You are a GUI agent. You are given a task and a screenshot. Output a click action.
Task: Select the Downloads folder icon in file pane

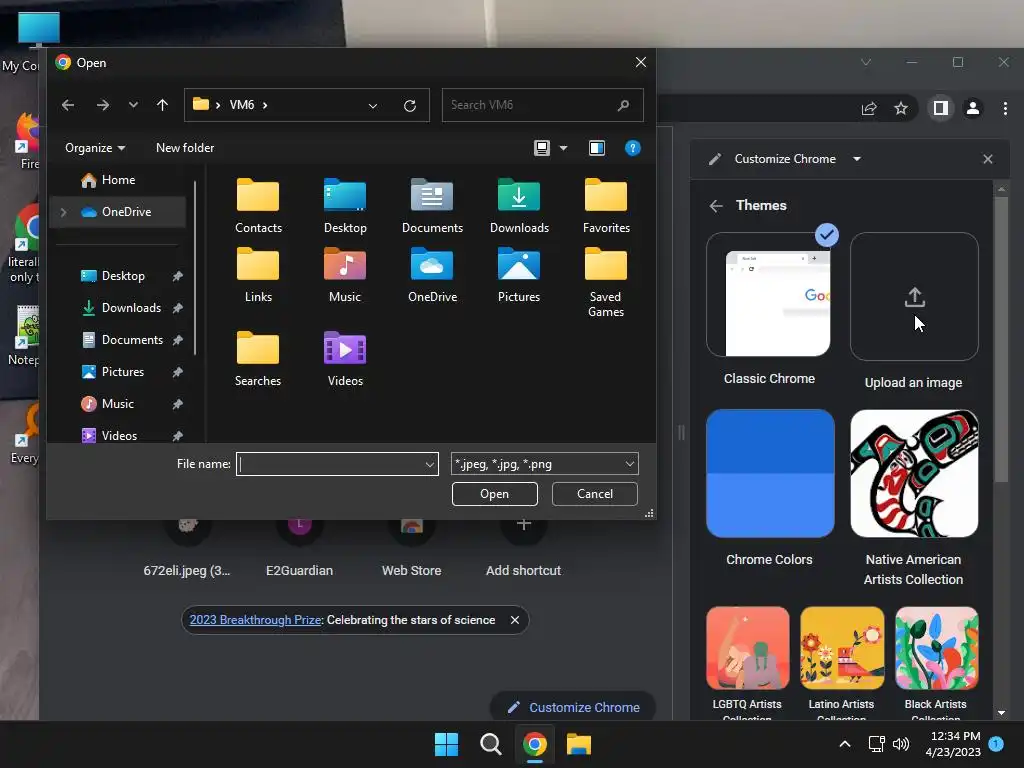(519, 206)
